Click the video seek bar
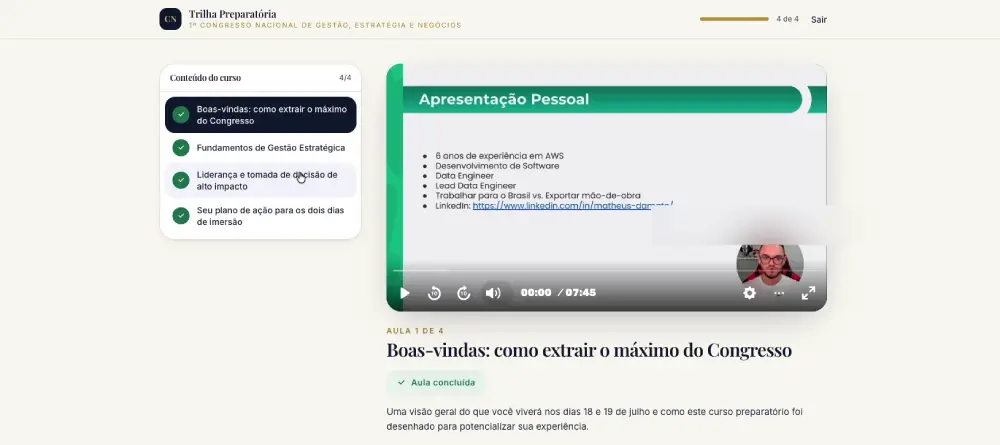The width and height of the screenshot is (1000, 445). pos(606,270)
